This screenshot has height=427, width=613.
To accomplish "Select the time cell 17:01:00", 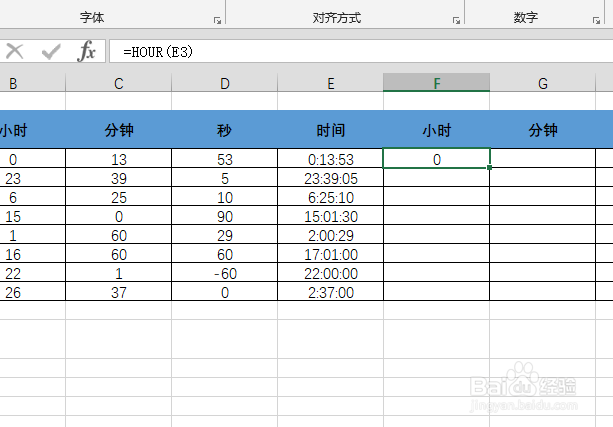I will pyautogui.click(x=331, y=254).
